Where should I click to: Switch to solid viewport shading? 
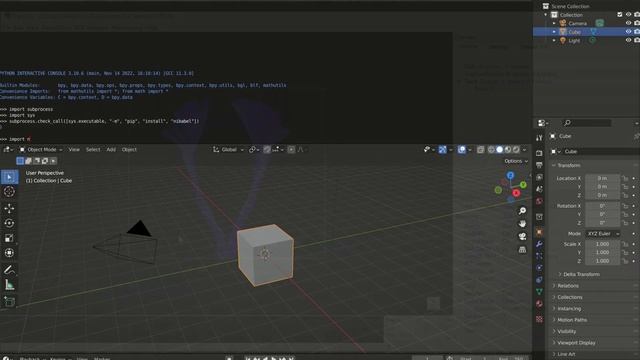tap(500, 150)
